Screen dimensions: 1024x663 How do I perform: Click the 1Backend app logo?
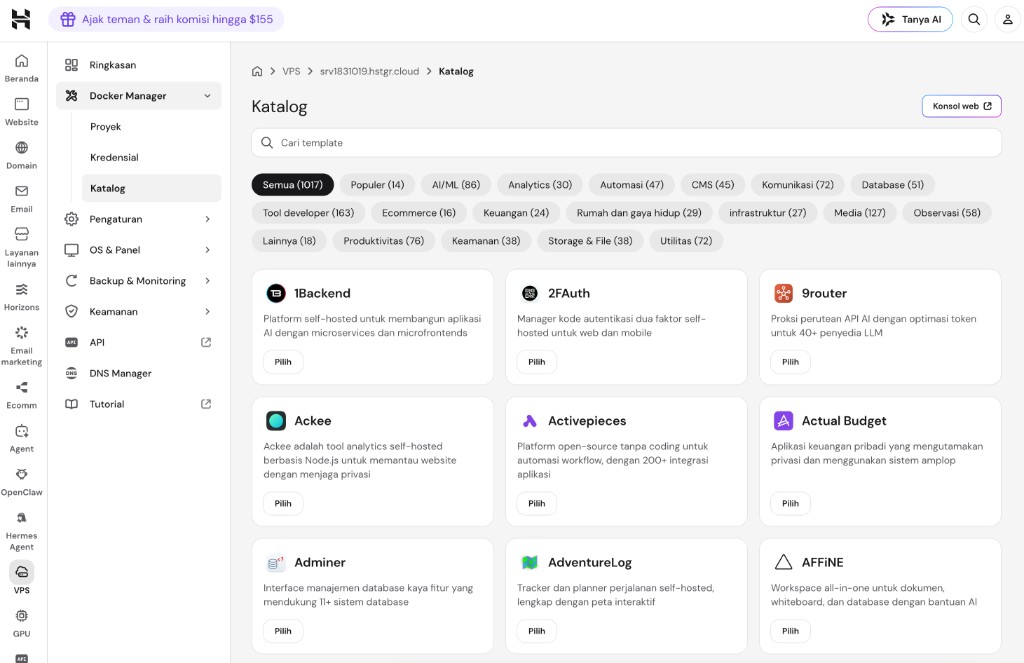[x=276, y=293]
